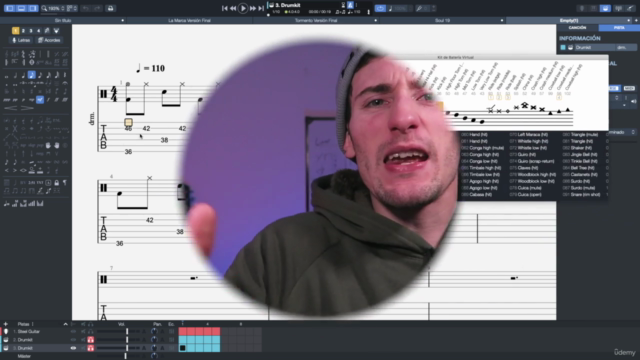Switch to 'La Marca Versión Final' tab
The image size is (640, 360).
coord(189,20)
